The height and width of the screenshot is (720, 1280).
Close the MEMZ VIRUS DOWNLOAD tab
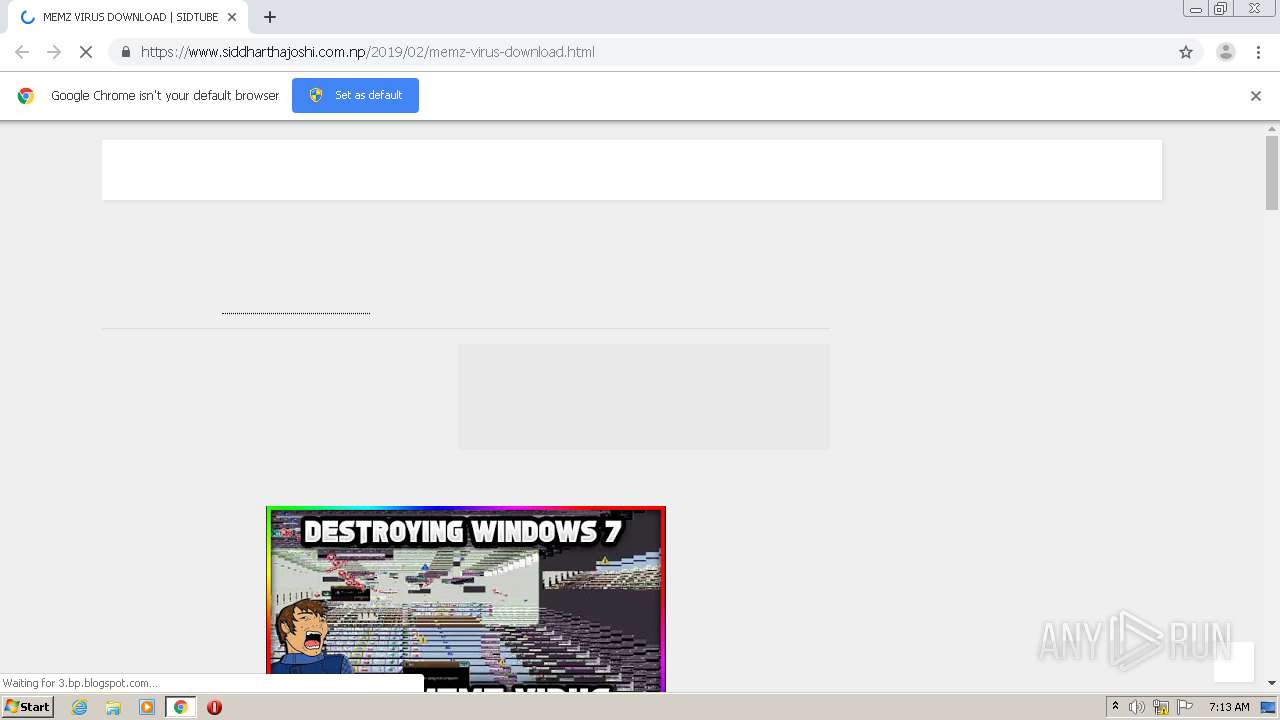click(231, 17)
